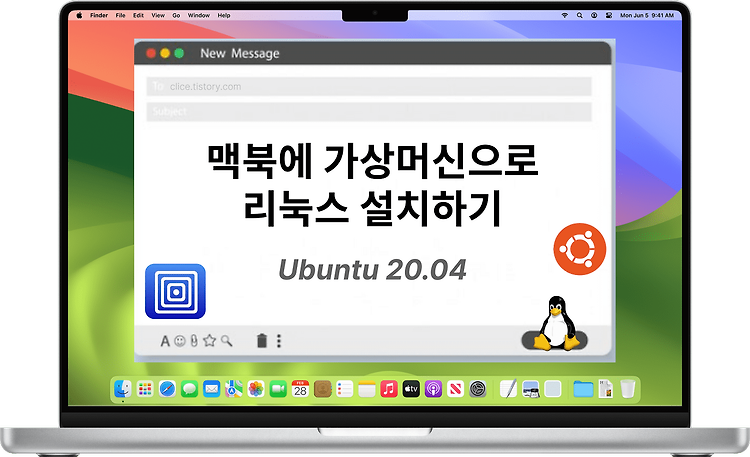Open Control Center in menu bar
750x457 pixels.
pos(609,15)
